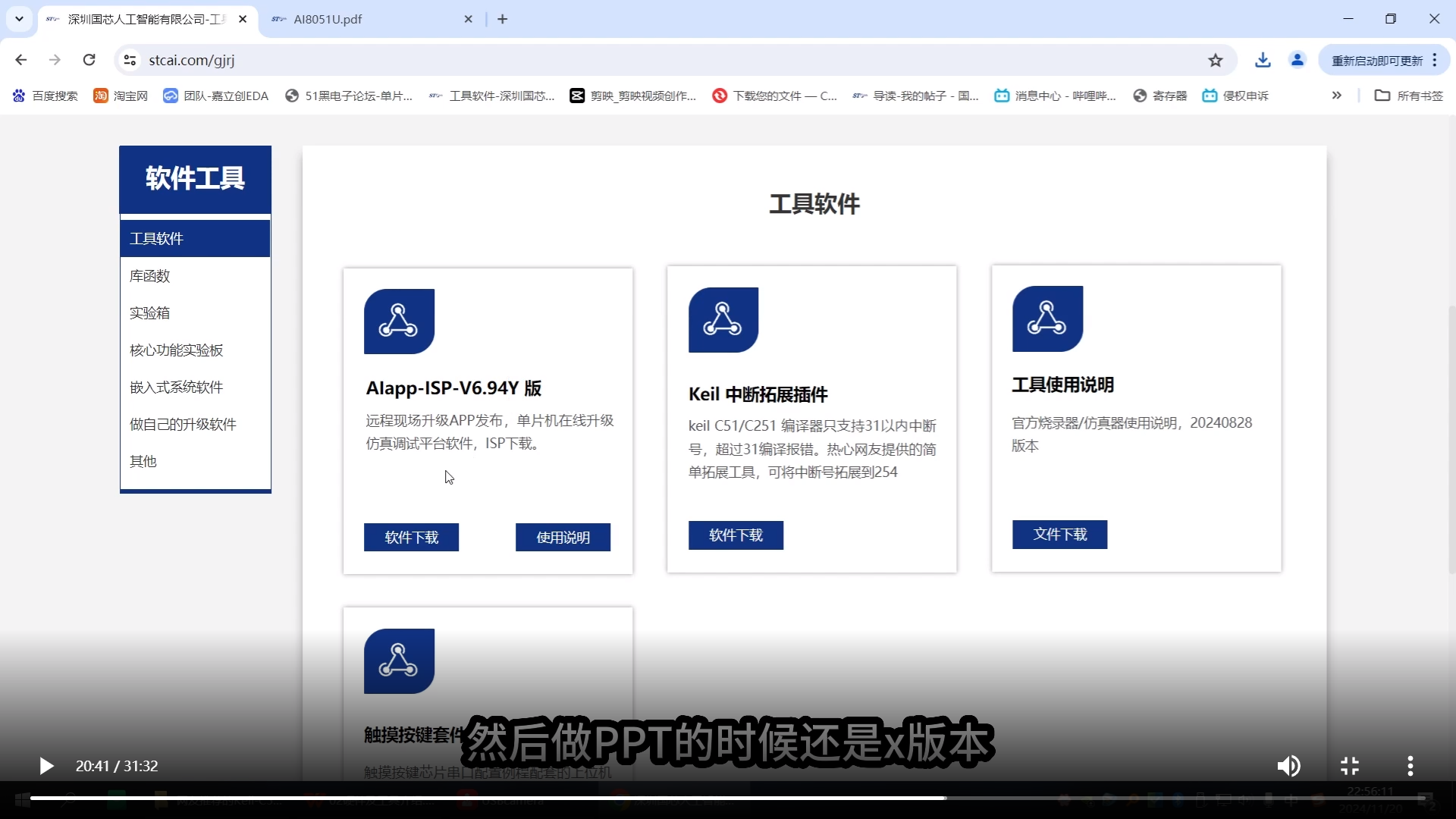Select 实验箱 in sidebar menu

click(195, 313)
